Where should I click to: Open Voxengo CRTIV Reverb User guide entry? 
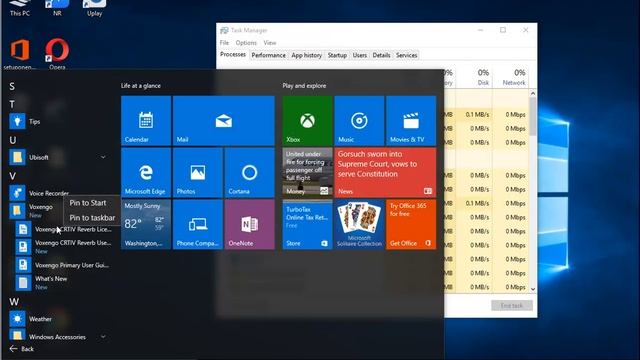pos(63,247)
